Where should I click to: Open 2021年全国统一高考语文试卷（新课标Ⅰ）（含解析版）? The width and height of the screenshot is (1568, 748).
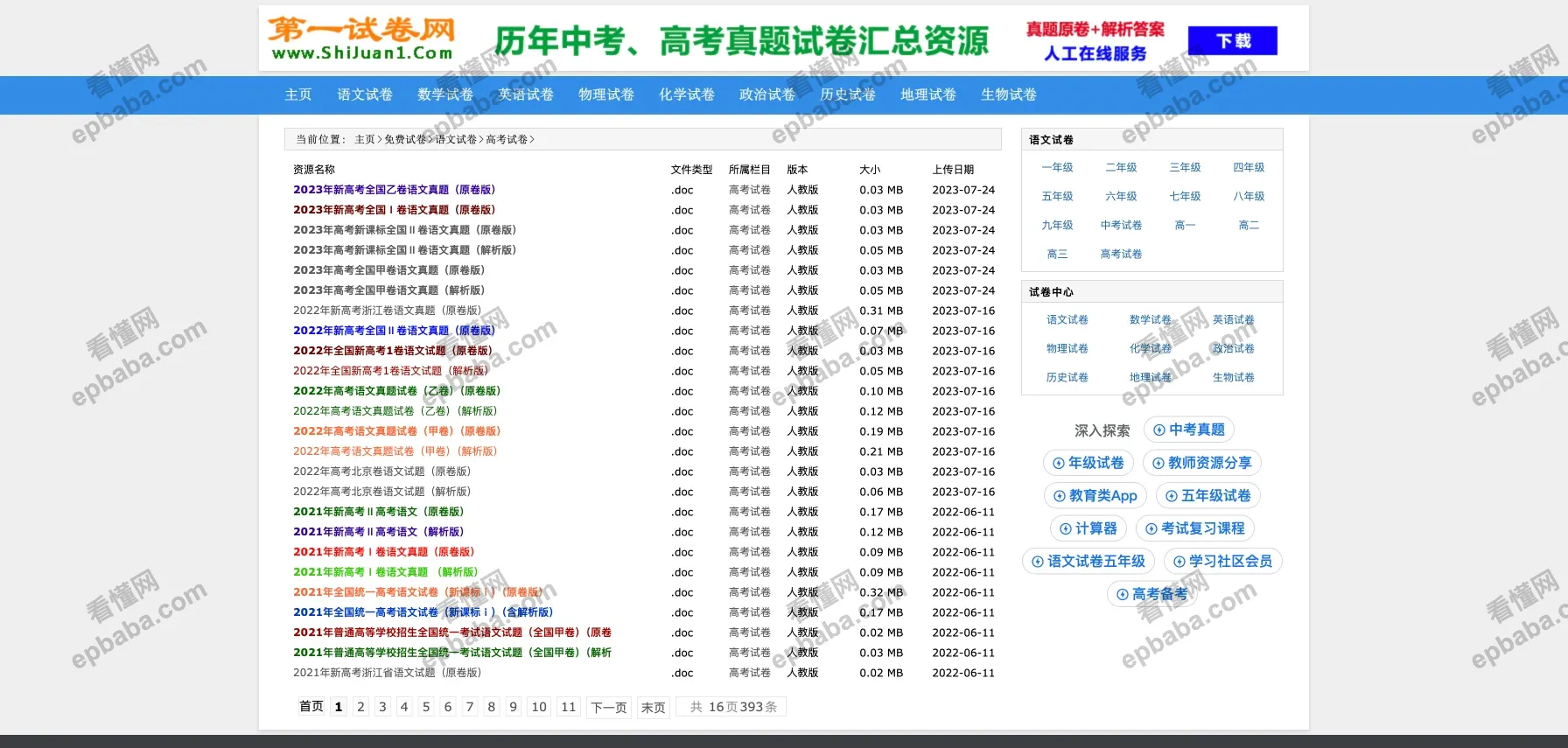[x=423, y=612]
